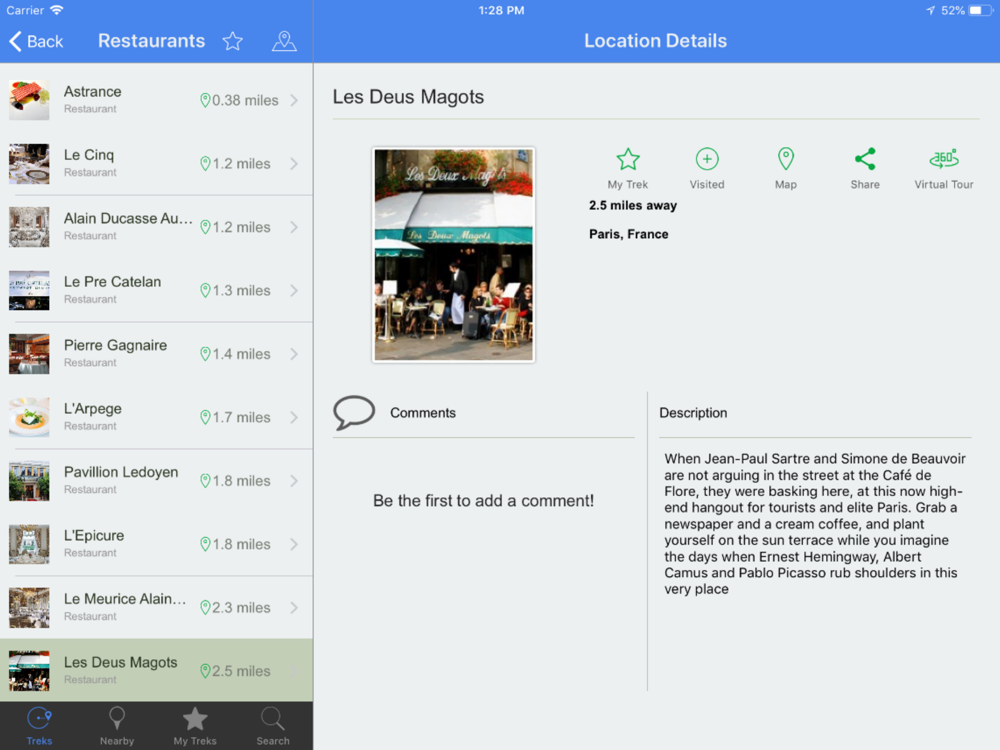This screenshot has width=1000, height=750.
Task: Select Pierre Gagnaire restaurant name
Action: (x=115, y=345)
